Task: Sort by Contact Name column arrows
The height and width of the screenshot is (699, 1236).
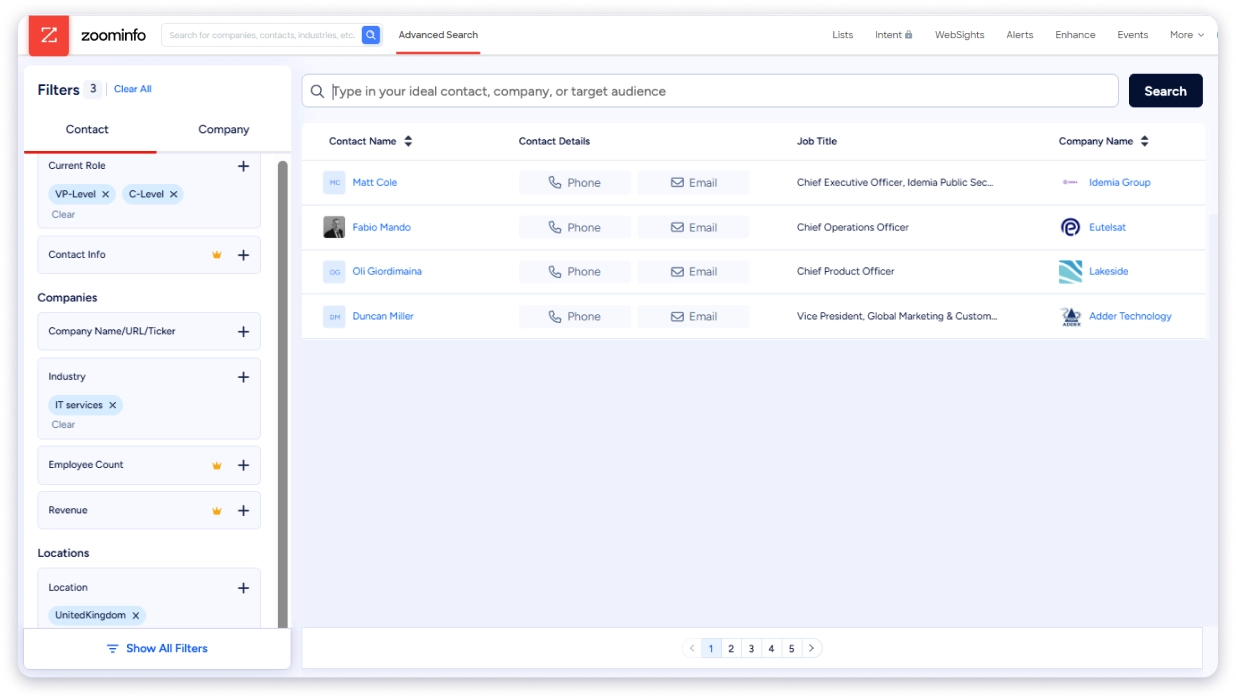Action: 408,142
